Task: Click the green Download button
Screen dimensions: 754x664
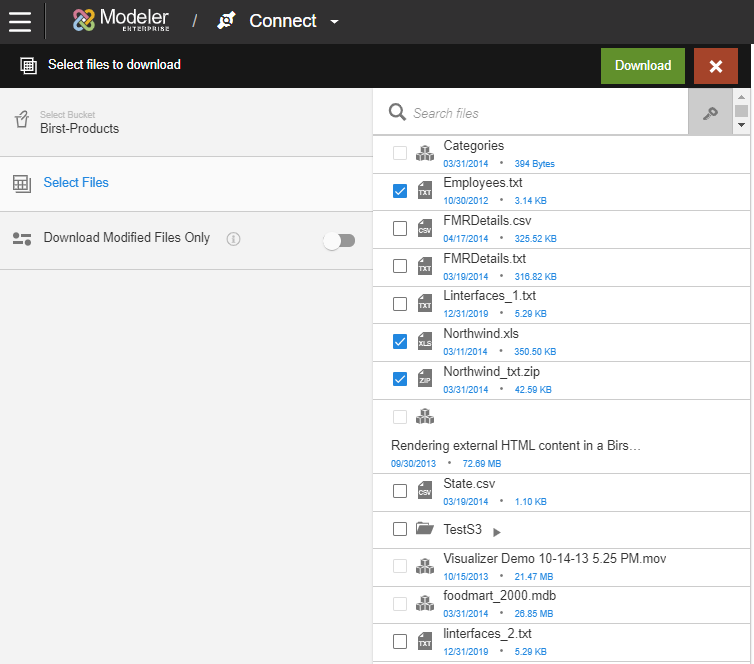Action: 642,66
